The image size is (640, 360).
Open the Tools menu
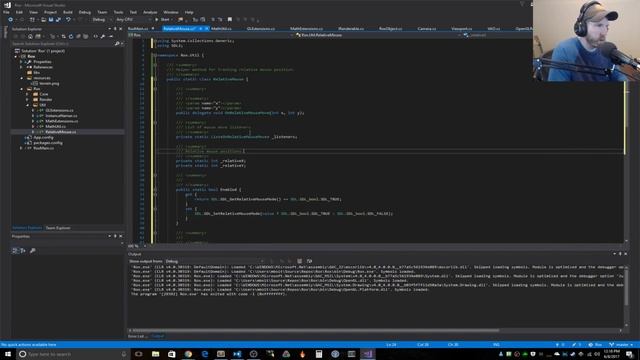coord(118,12)
